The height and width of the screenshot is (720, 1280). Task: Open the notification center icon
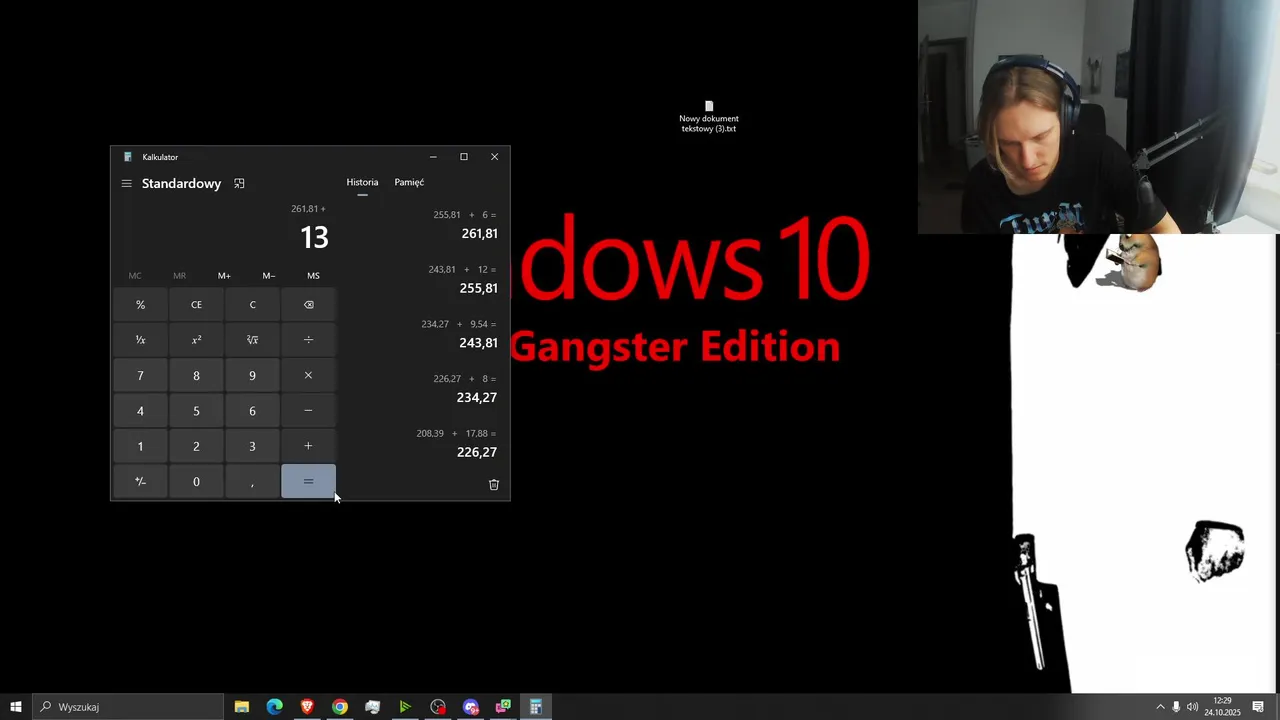pos(1258,707)
